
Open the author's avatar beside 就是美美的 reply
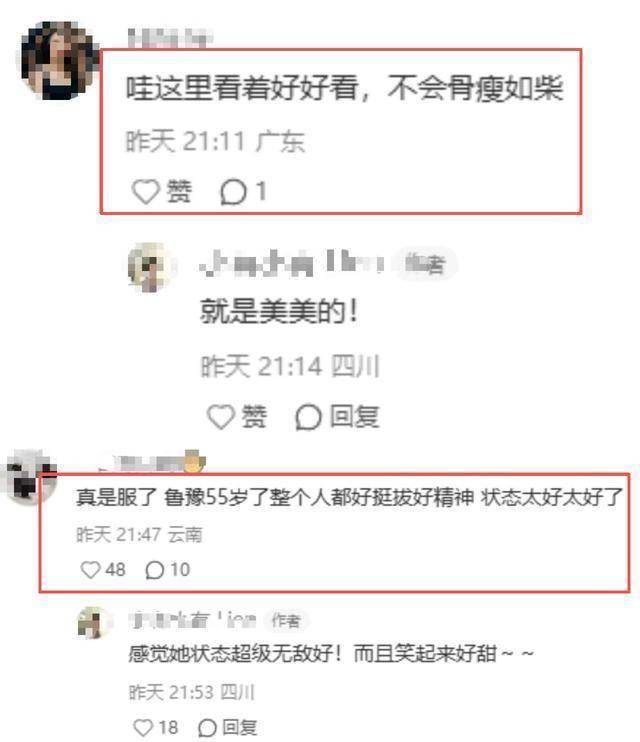pyautogui.click(x=151, y=267)
